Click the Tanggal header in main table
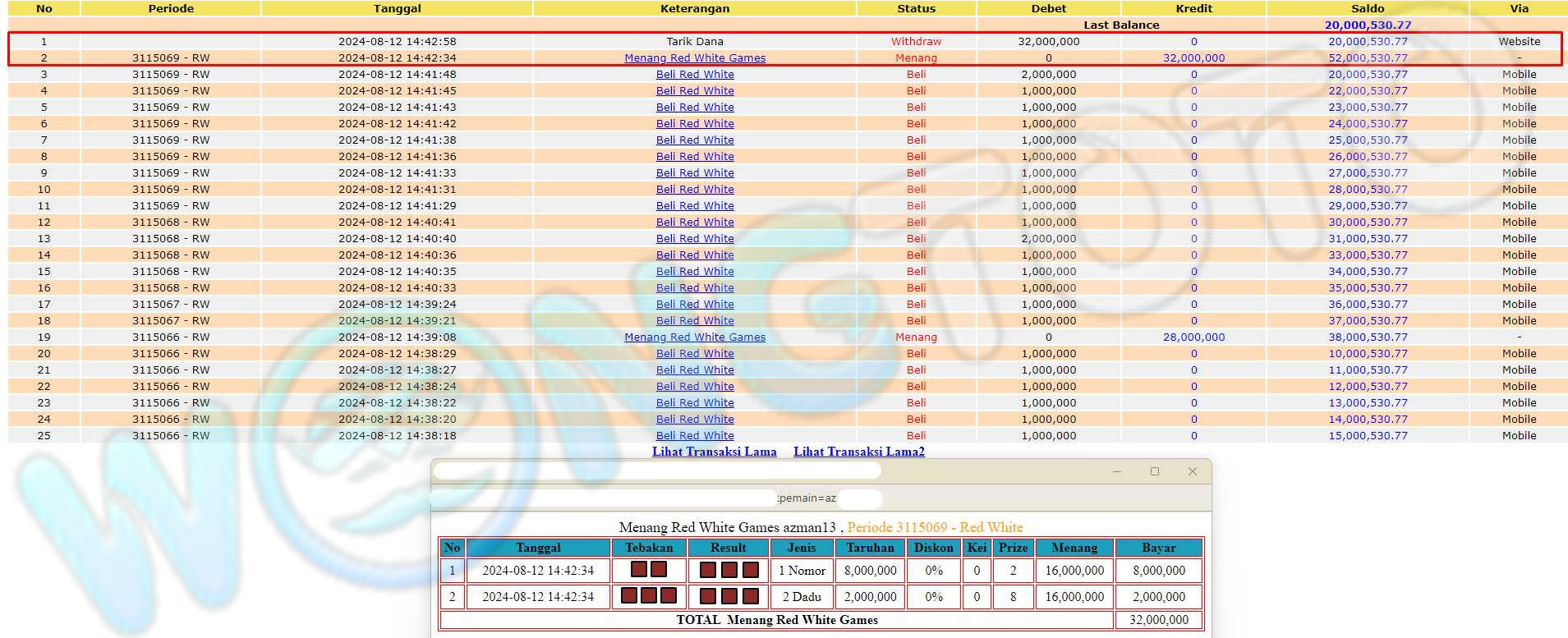The height and width of the screenshot is (638, 1568). click(397, 8)
